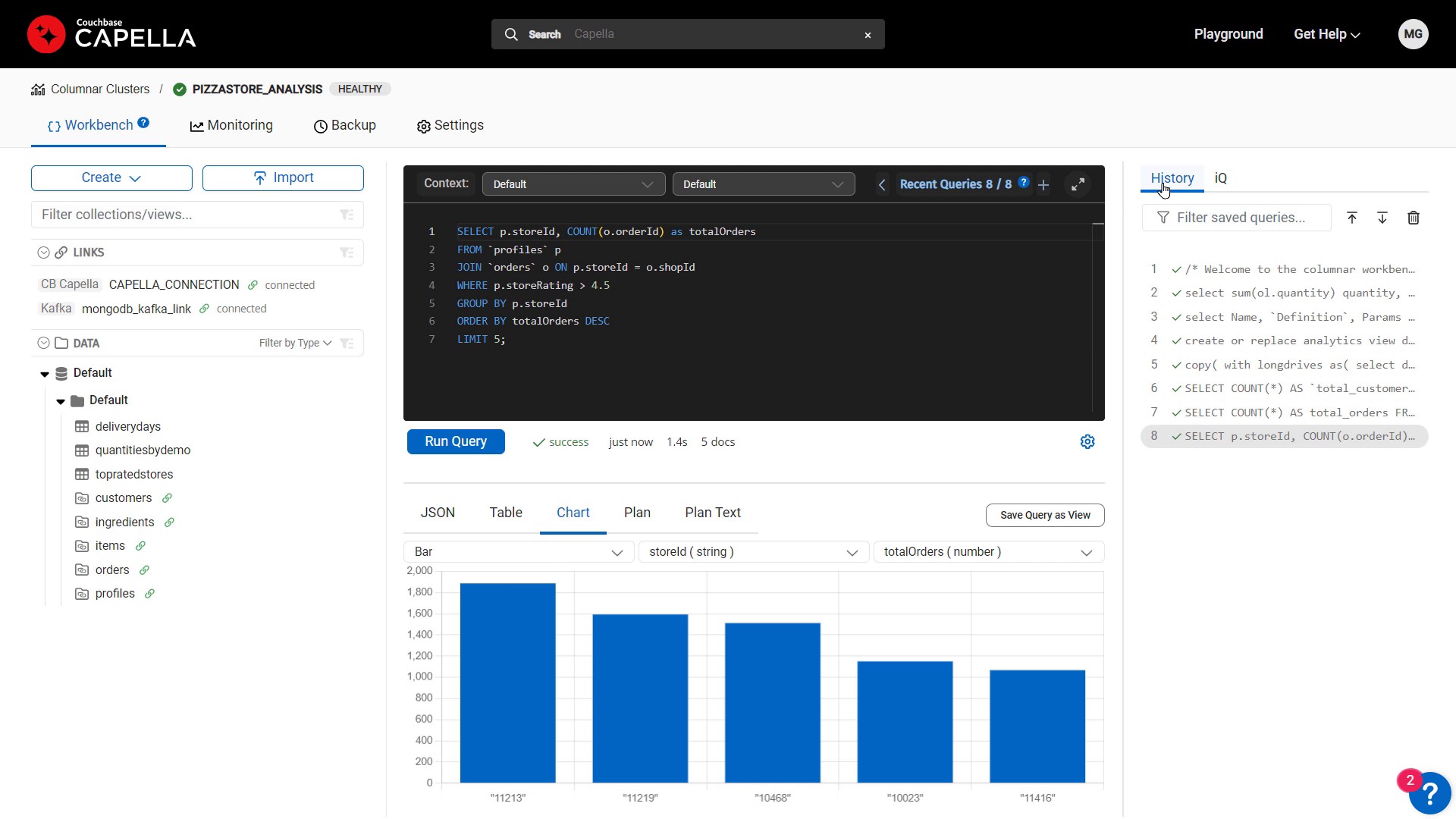This screenshot has height=819, width=1456.
Task: Collapse the Default database tree node
Action: 45,373
